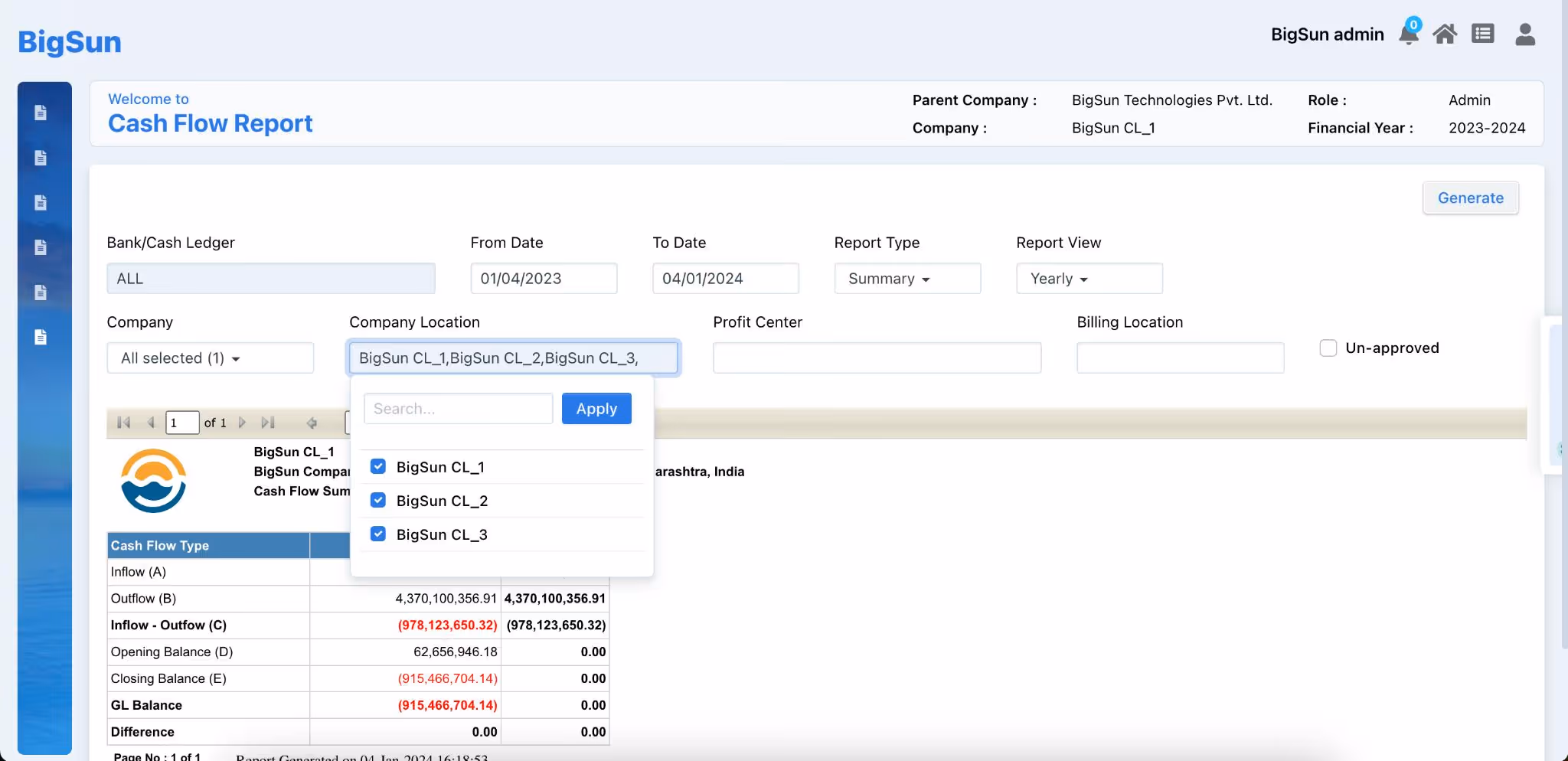1568x761 pixels.
Task: Select the Inflow (A) row label
Action: click(x=139, y=572)
